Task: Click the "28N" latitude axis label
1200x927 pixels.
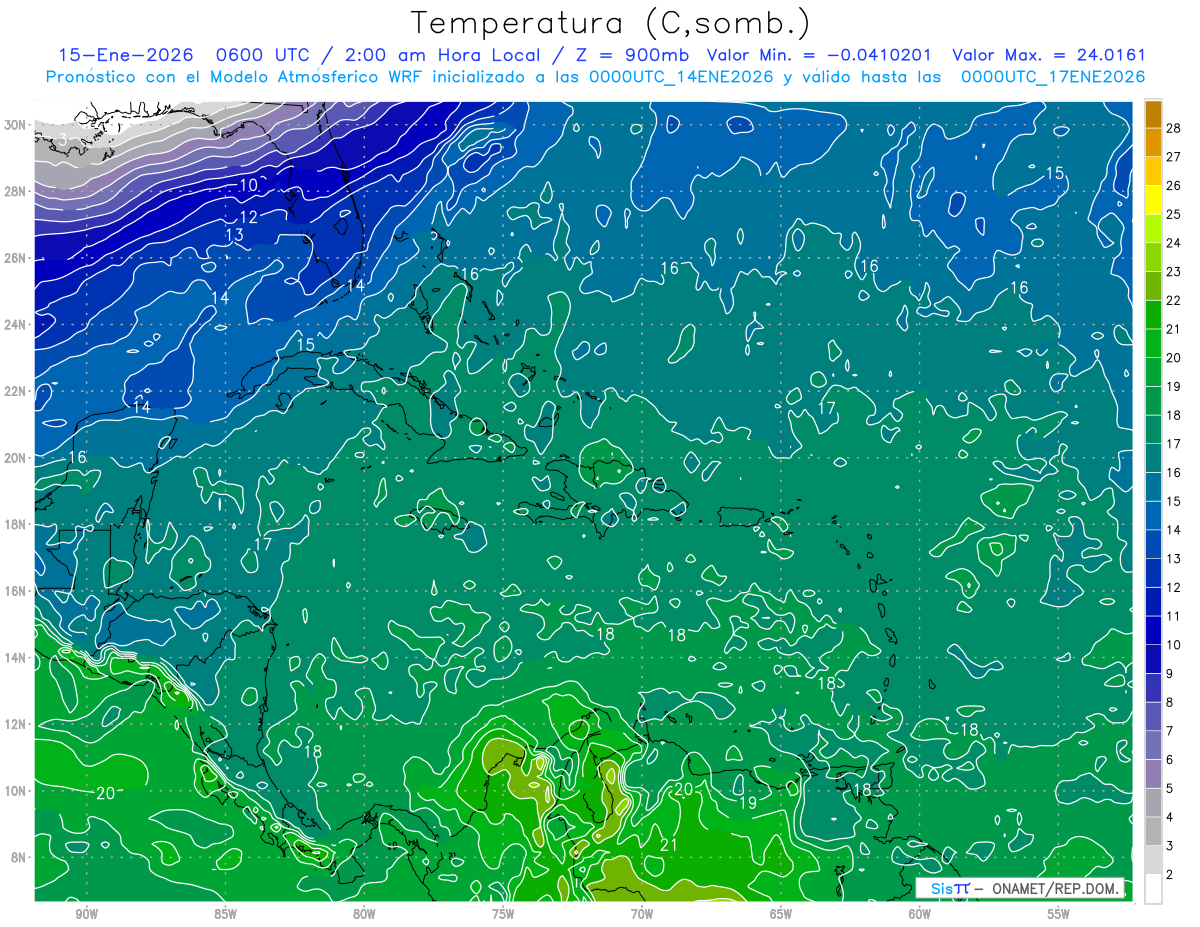Action: (x=14, y=191)
